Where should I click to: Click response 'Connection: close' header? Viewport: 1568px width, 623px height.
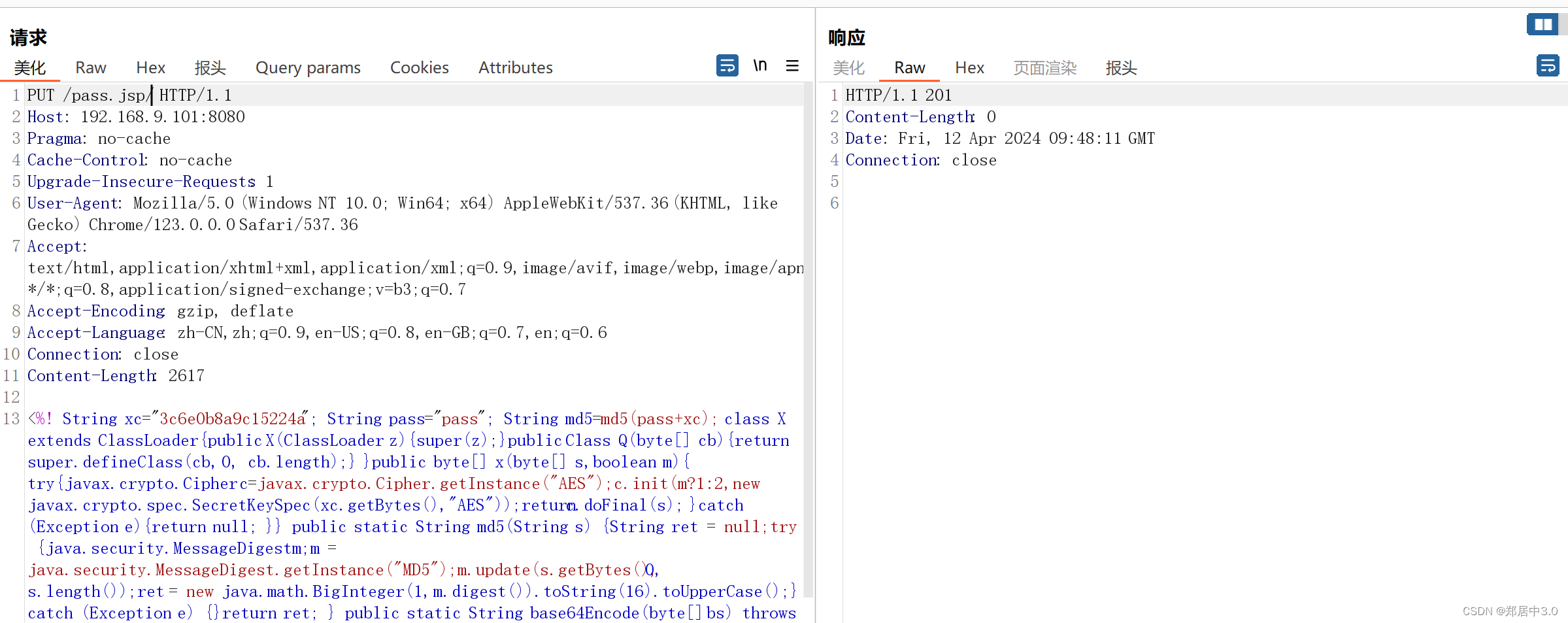(x=921, y=160)
